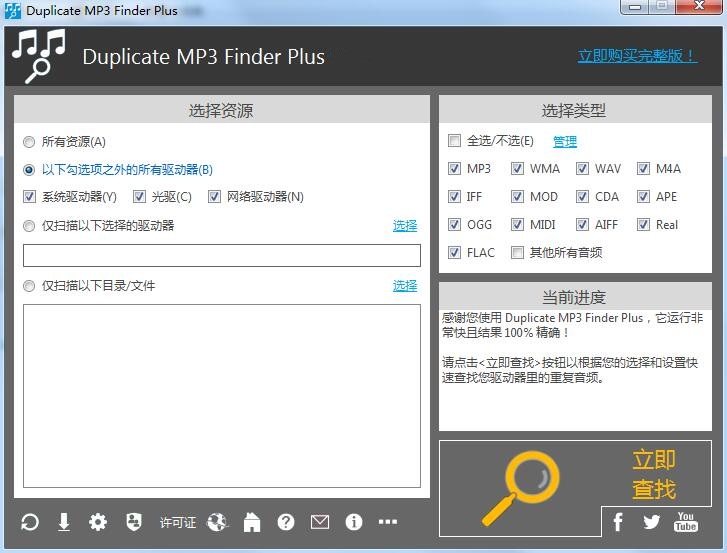Viewport: 727px width, 553px height.
Task: Click the selected drives text field
Action: pyautogui.click(x=222, y=255)
